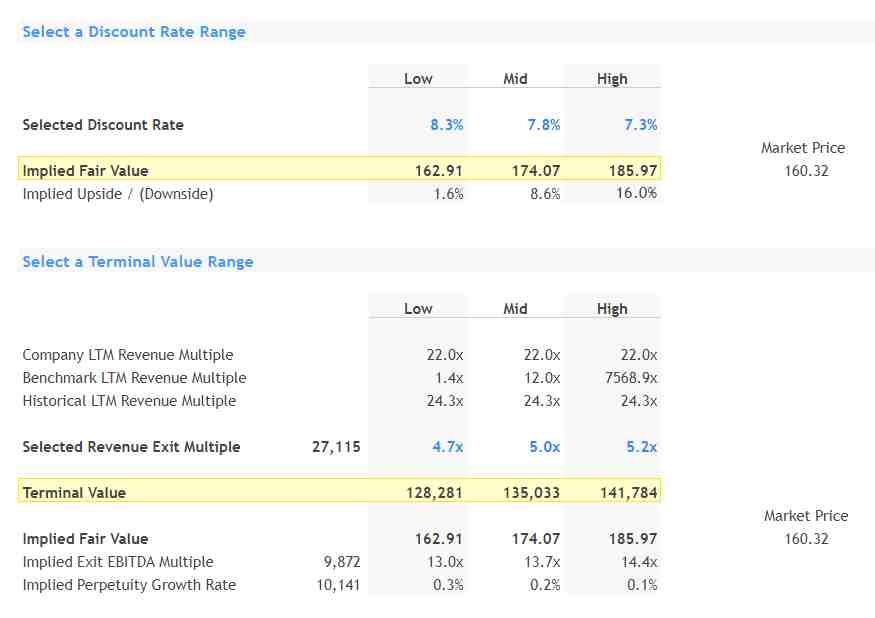The height and width of the screenshot is (618, 875).
Task: Select the 1.4x benchmark revenue multiple cell
Action: pos(445,378)
